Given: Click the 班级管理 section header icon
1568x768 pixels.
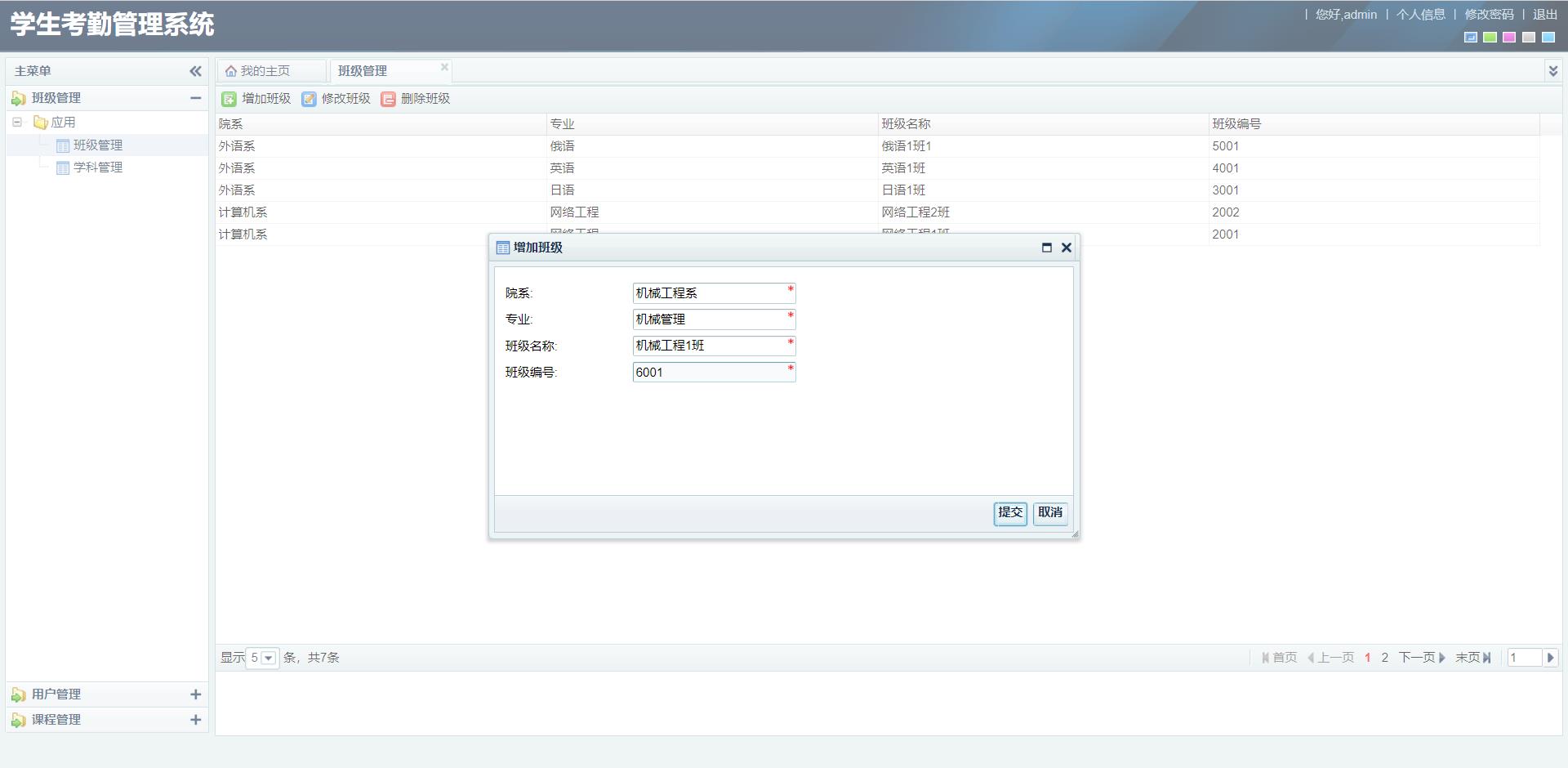Looking at the screenshot, I should [x=18, y=98].
